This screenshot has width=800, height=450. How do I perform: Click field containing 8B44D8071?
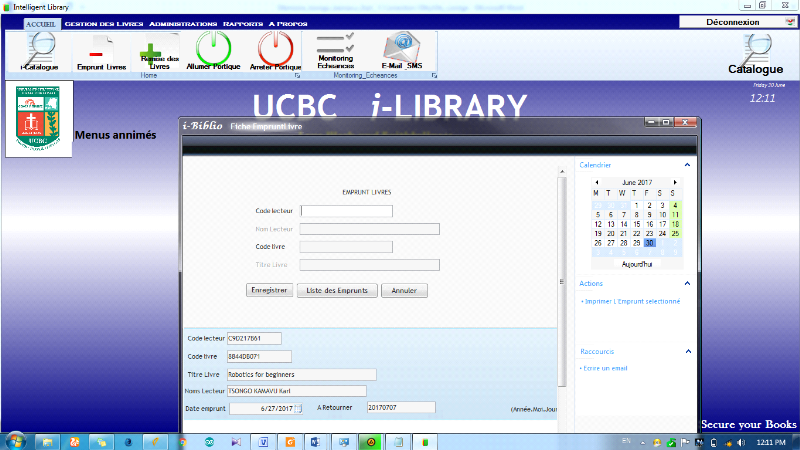pyautogui.click(x=259, y=357)
